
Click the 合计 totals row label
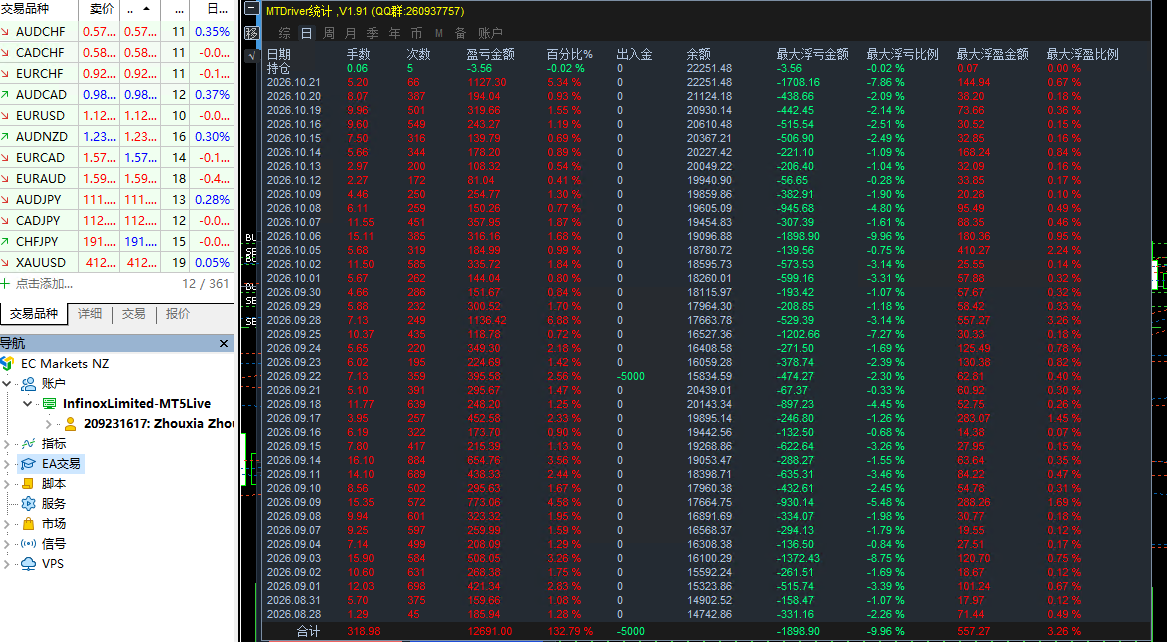click(x=308, y=631)
